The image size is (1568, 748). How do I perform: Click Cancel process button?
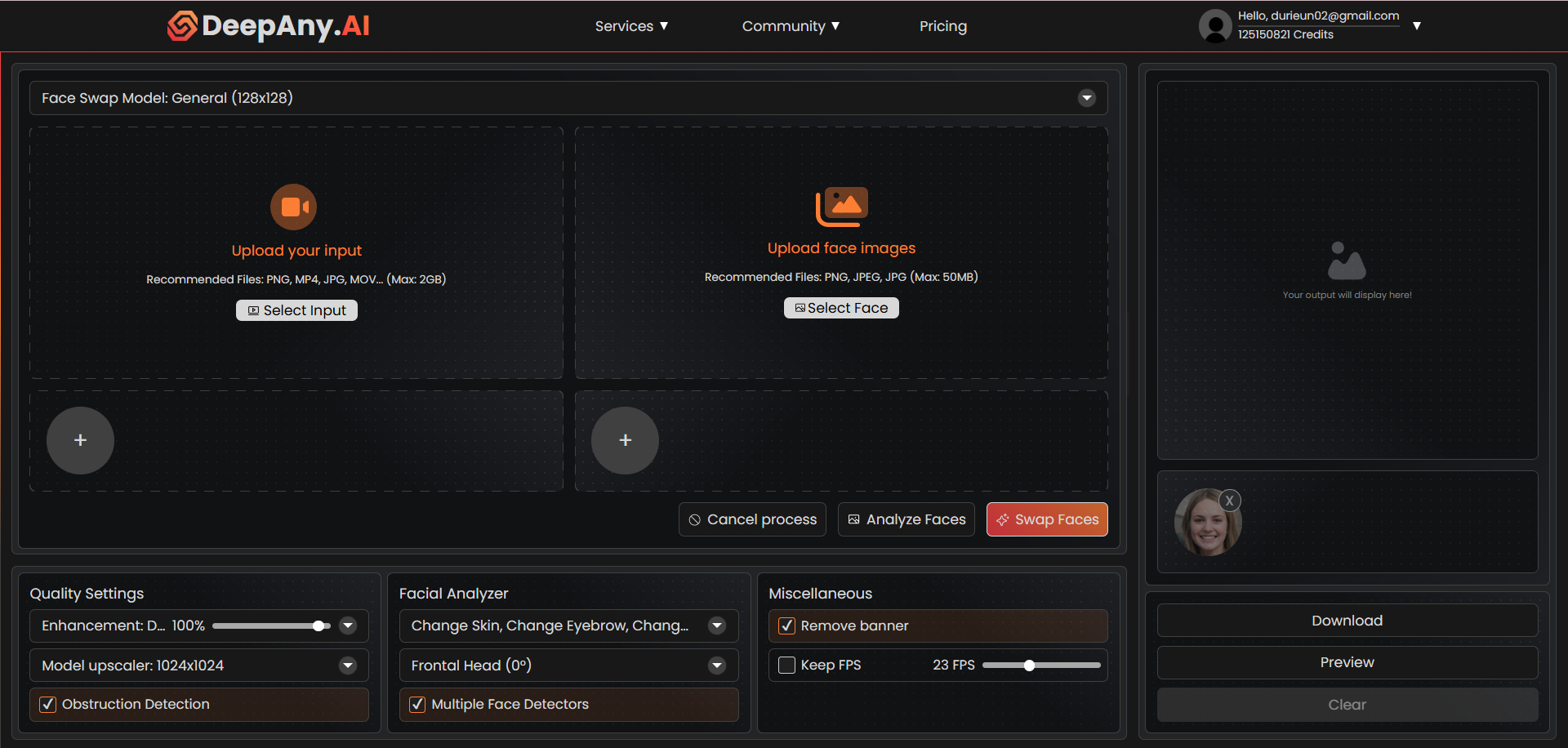[752, 519]
